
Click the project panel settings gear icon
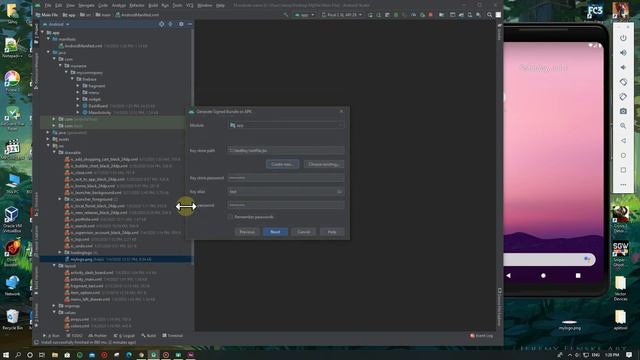tap(181, 24)
